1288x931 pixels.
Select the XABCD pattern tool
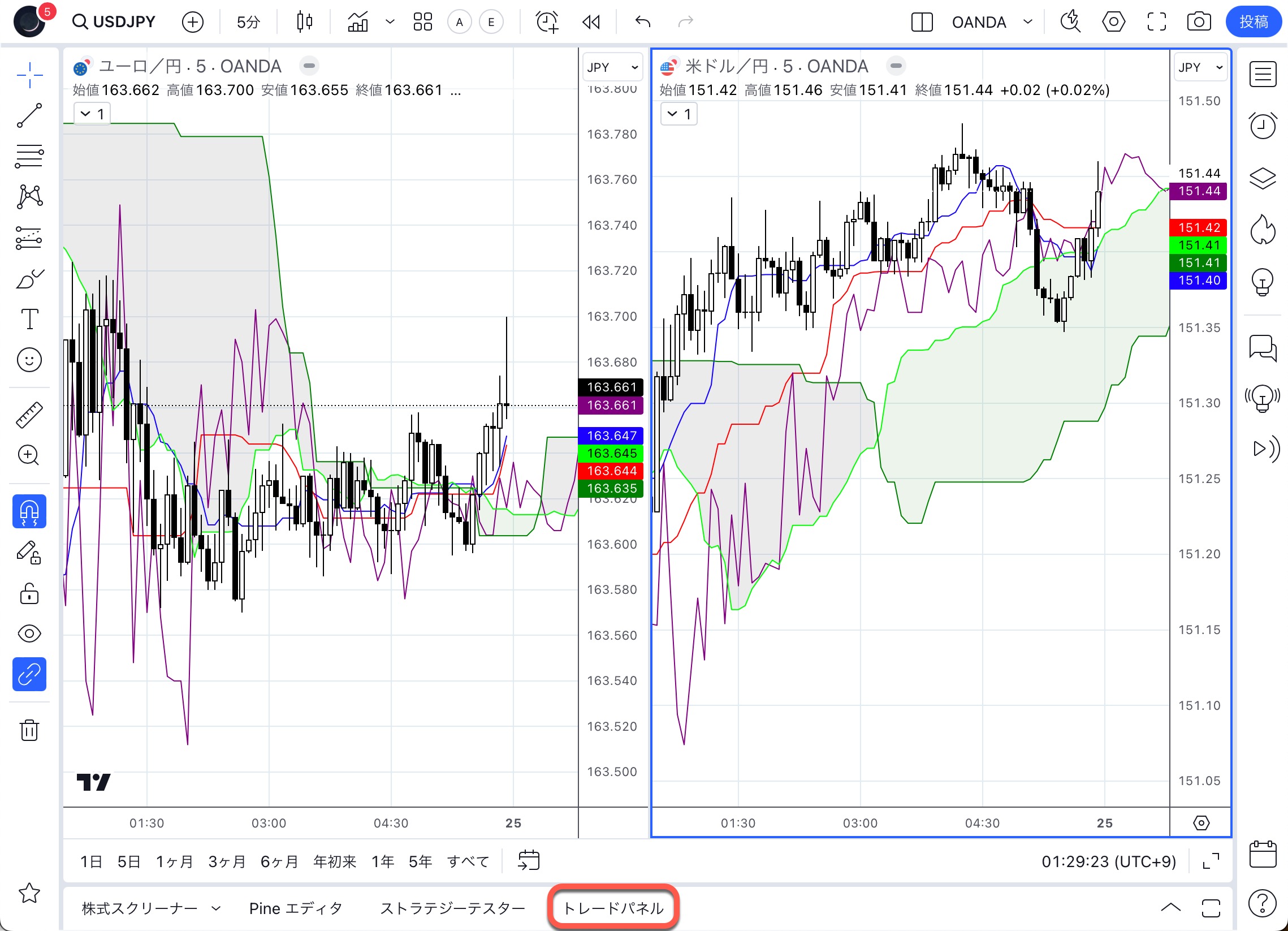tap(29, 196)
